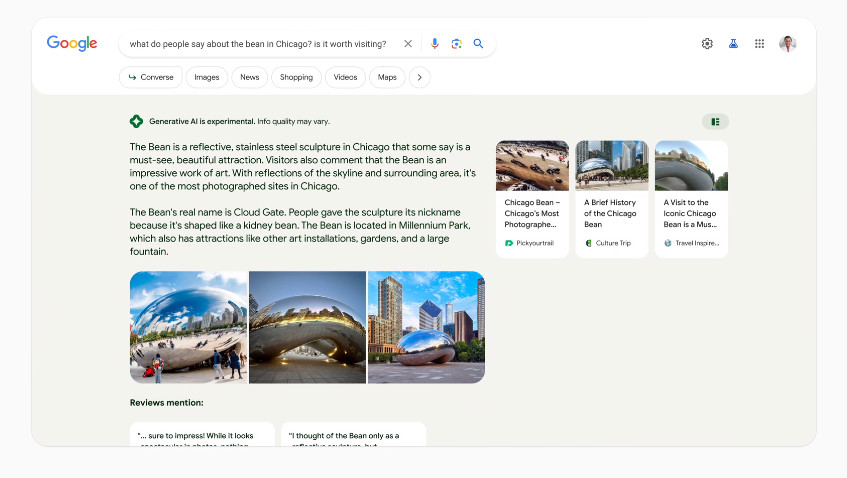847x478 pixels.
Task: Submit search with magnifying glass icon
Action: click(478, 44)
